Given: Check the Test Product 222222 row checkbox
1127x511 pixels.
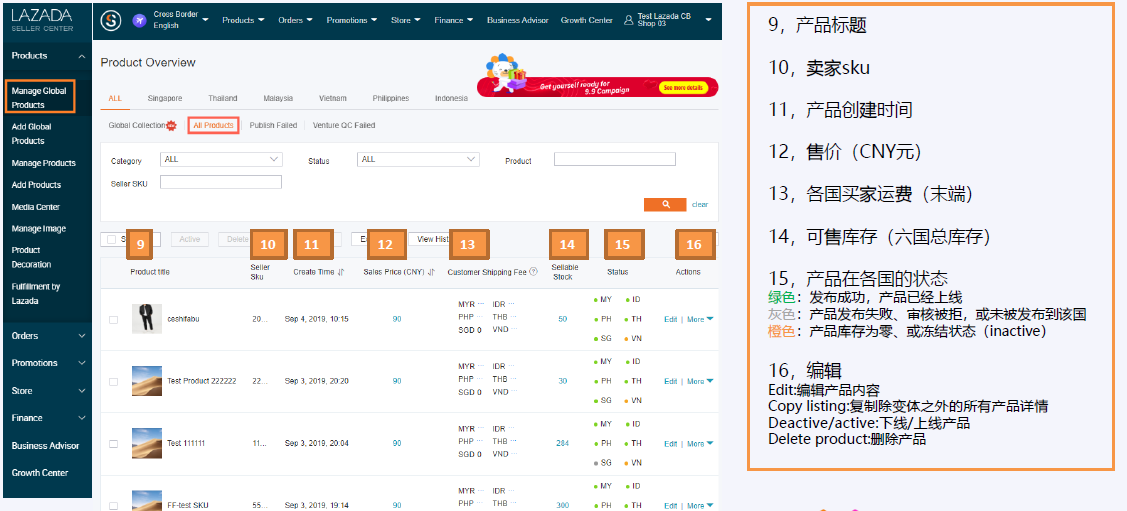Looking at the screenshot, I should 114,382.
